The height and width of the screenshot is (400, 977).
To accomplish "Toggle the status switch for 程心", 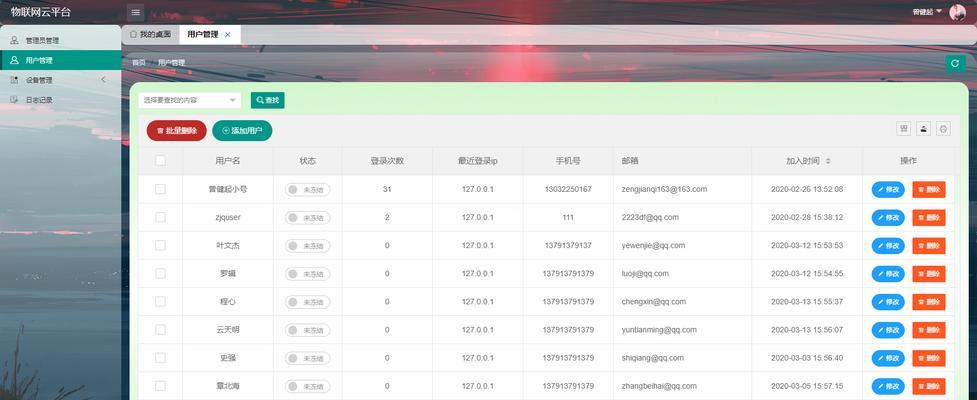I will pos(308,302).
